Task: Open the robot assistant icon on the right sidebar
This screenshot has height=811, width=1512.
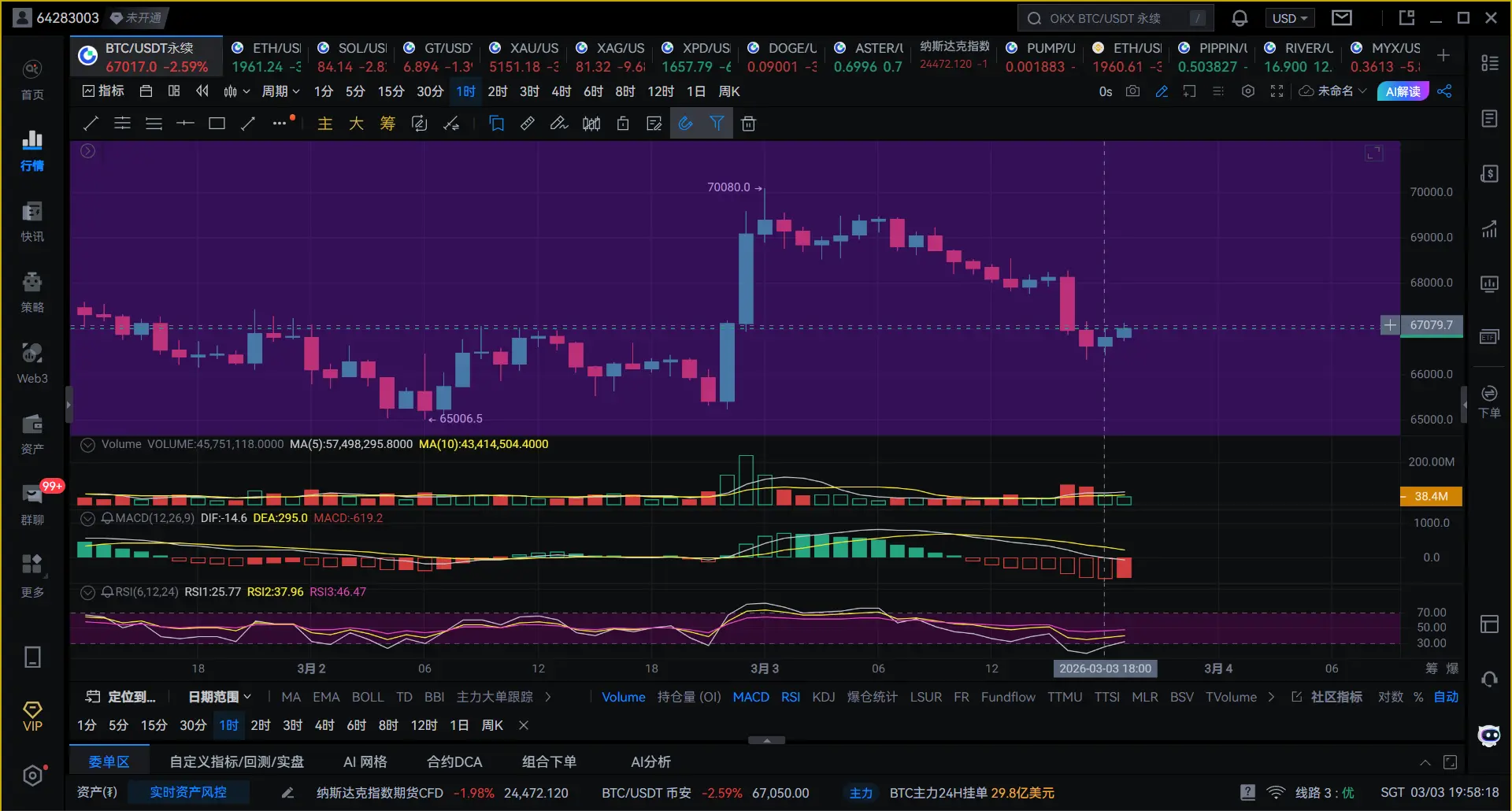Action: pyautogui.click(x=1489, y=735)
